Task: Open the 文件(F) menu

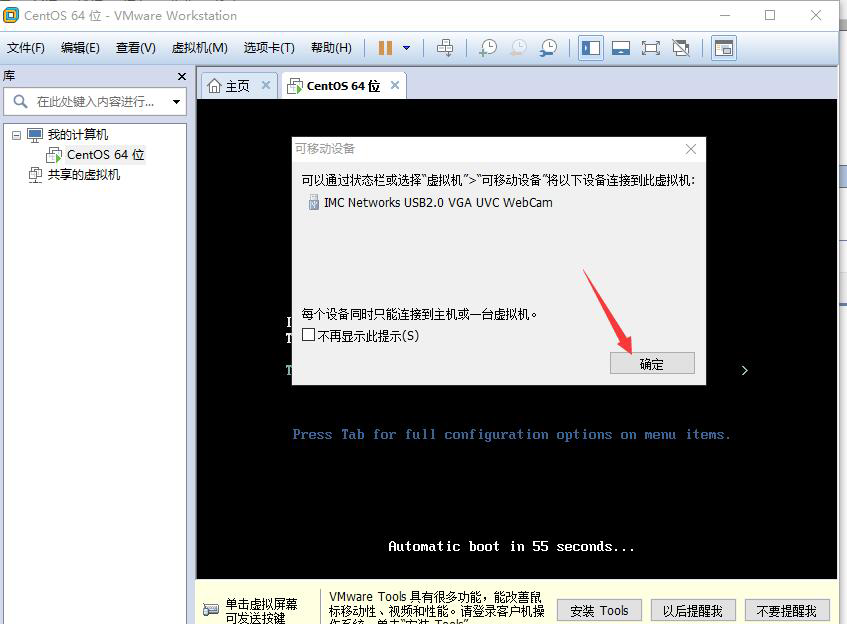Action: (25, 48)
